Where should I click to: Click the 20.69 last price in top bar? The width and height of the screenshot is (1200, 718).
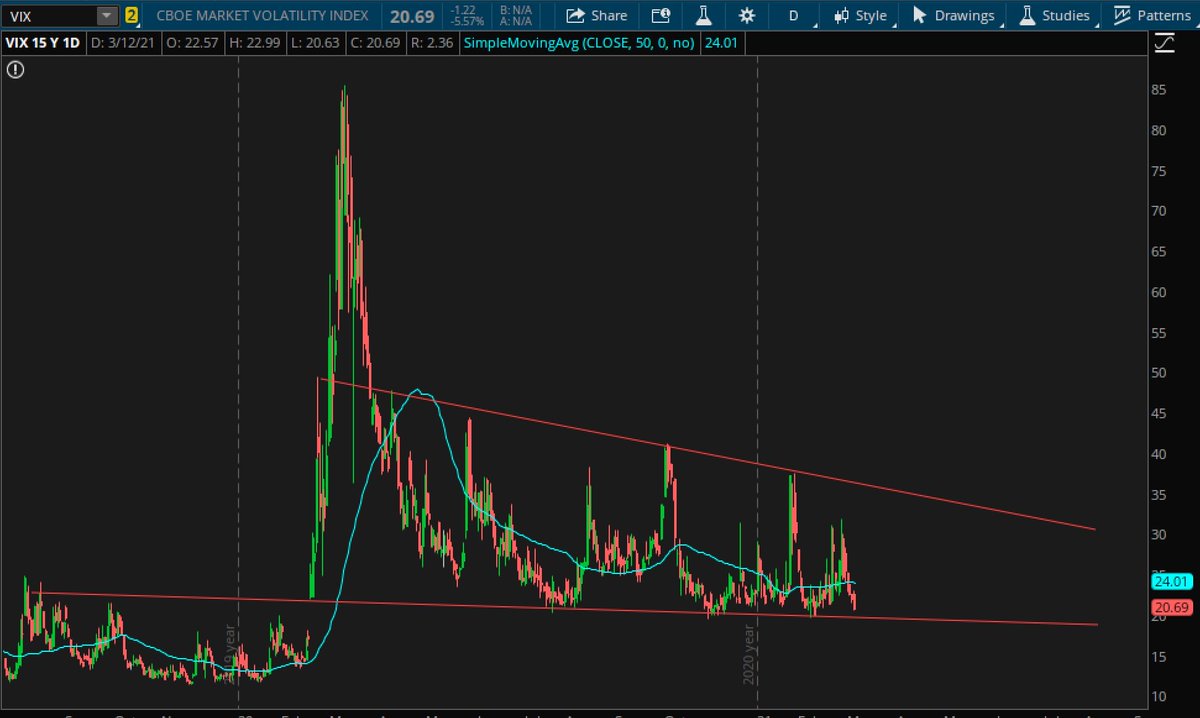click(x=411, y=16)
